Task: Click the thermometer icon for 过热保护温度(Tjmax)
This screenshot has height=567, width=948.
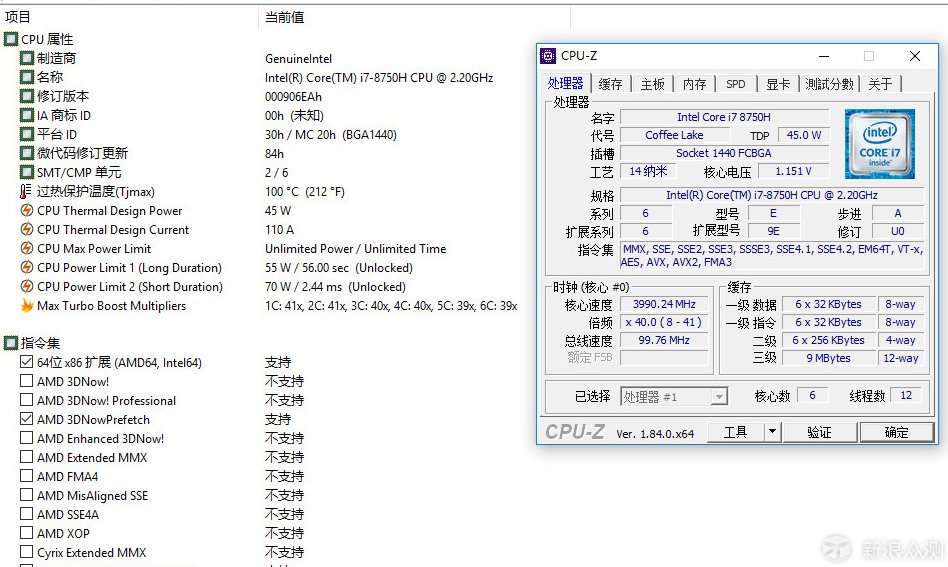Action: [x=25, y=191]
